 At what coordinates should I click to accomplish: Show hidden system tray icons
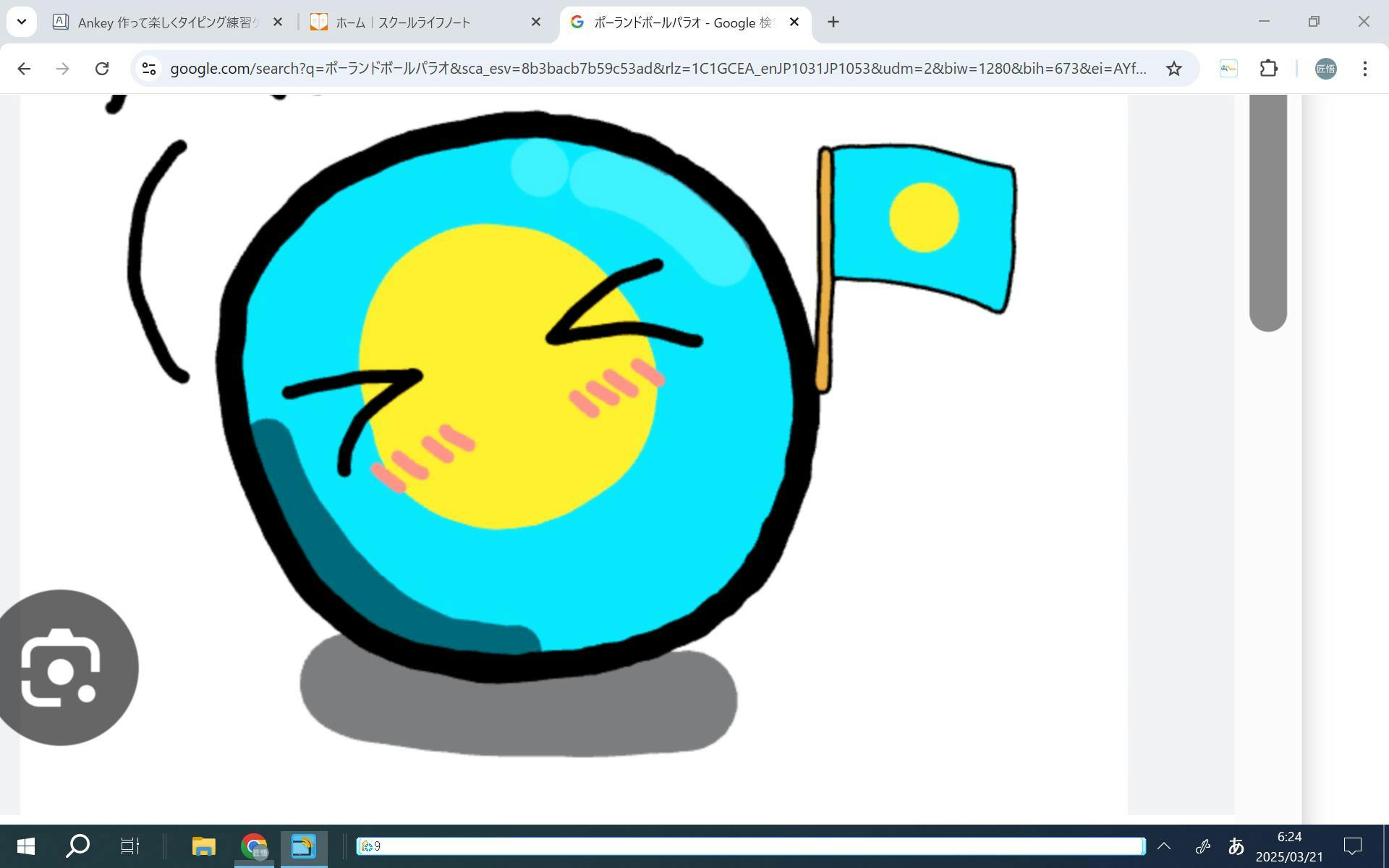[1164, 846]
